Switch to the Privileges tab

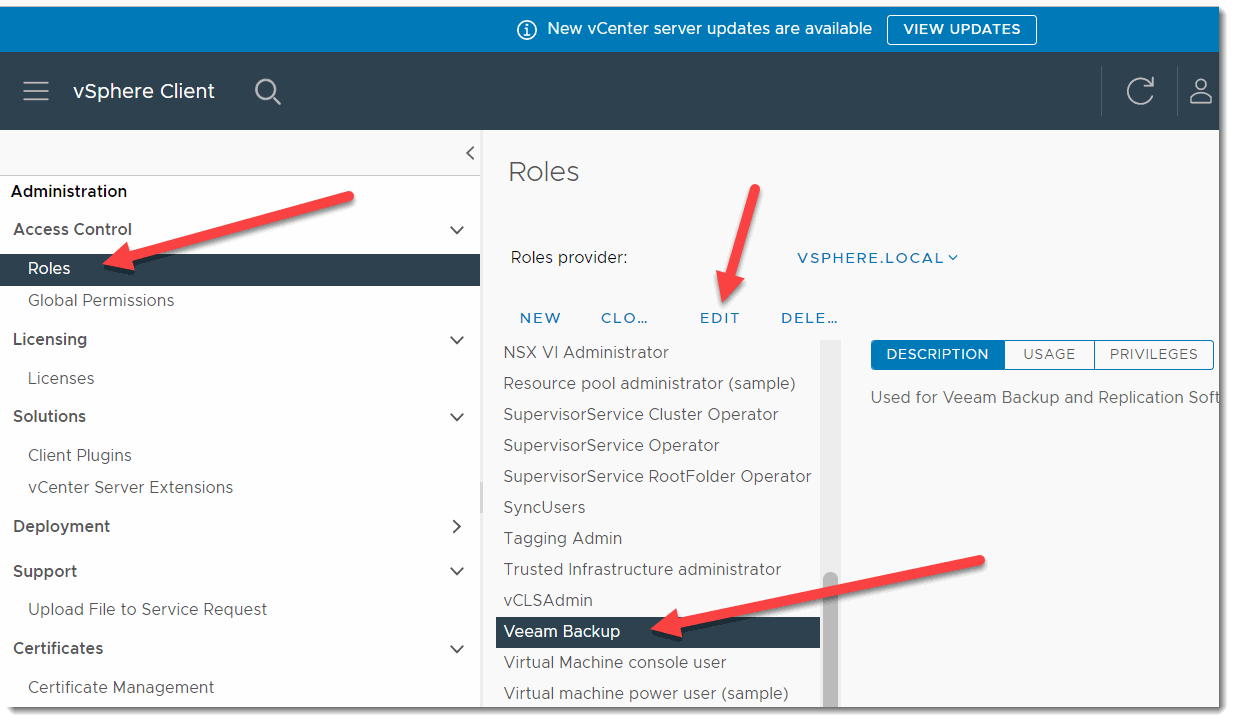click(x=1153, y=354)
